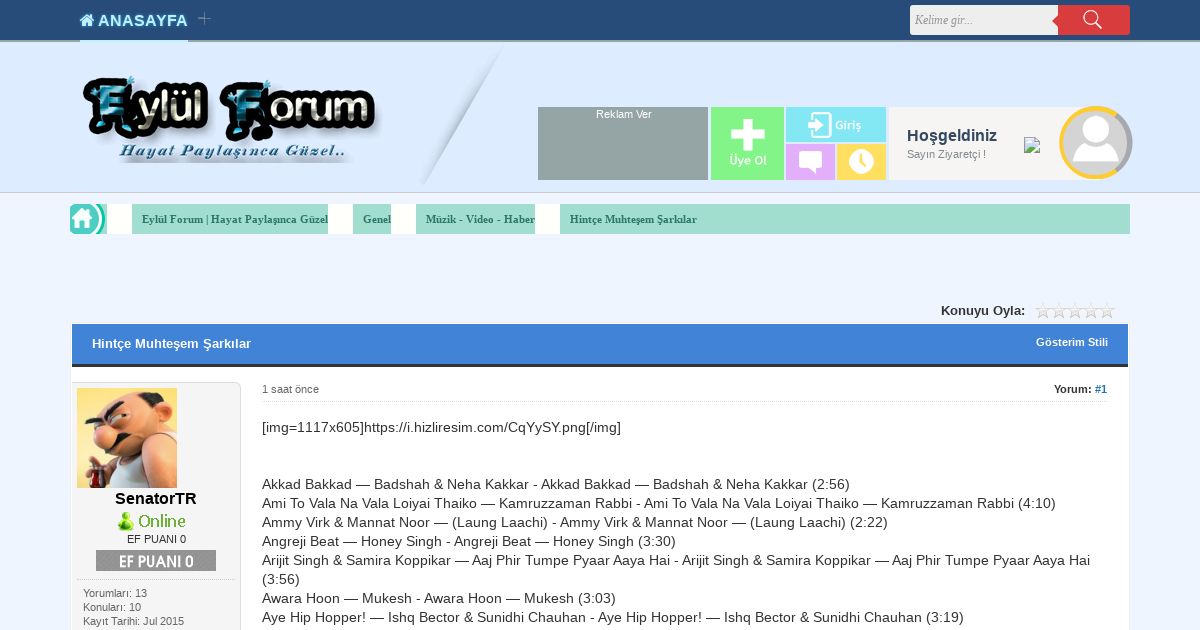Screen dimensions: 1200x630
Task: Open the ANASAYFA home menu item
Action: pos(134,20)
